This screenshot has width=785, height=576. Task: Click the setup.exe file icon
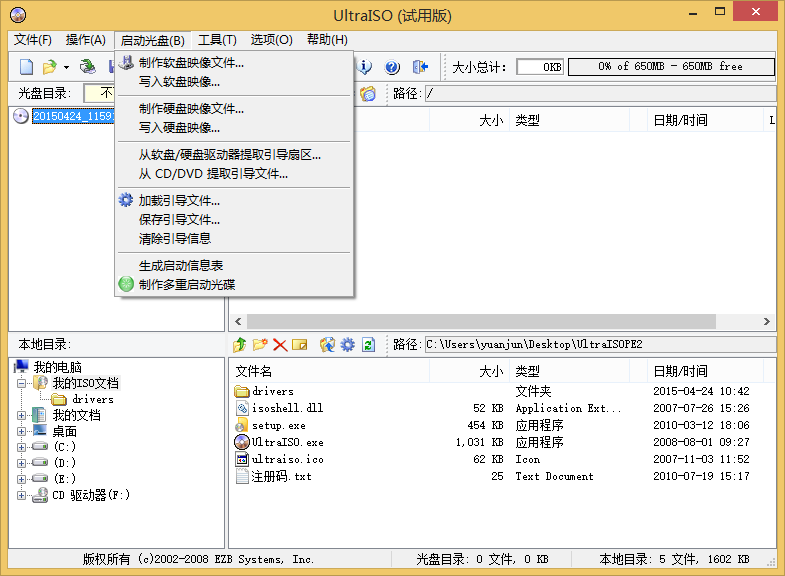[x=242, y=425]
